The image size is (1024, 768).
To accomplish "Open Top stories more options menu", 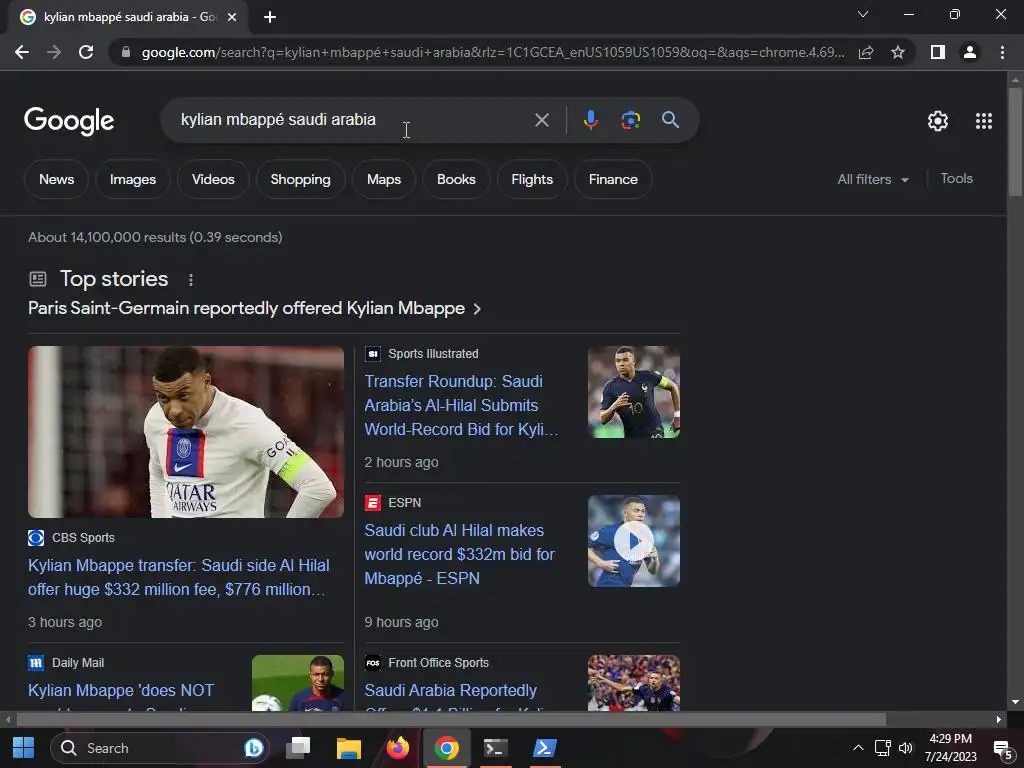I will 191,280.
